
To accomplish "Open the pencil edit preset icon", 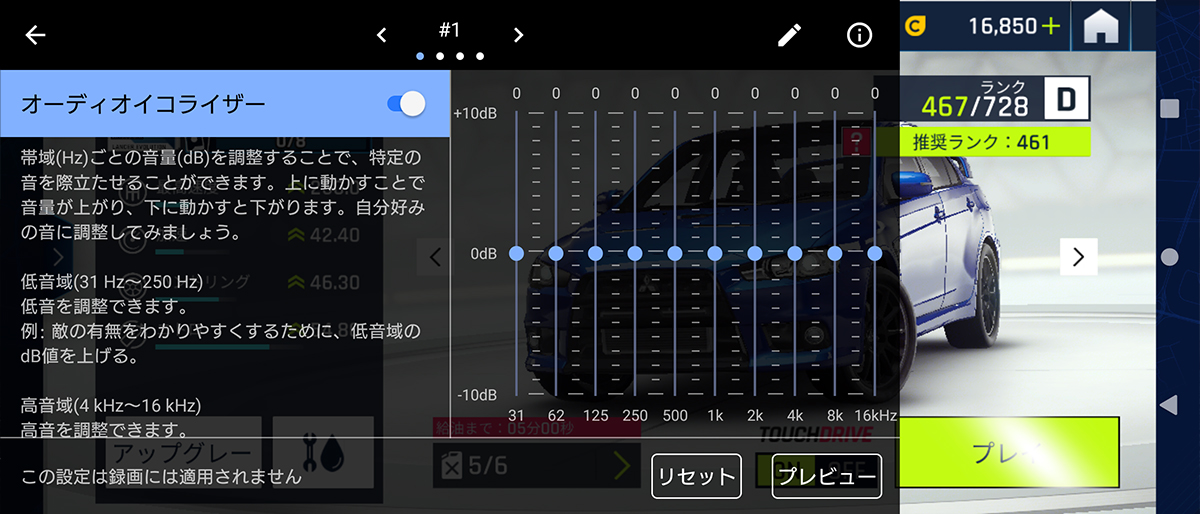I will pyautogui.click(x=789, y=35).
